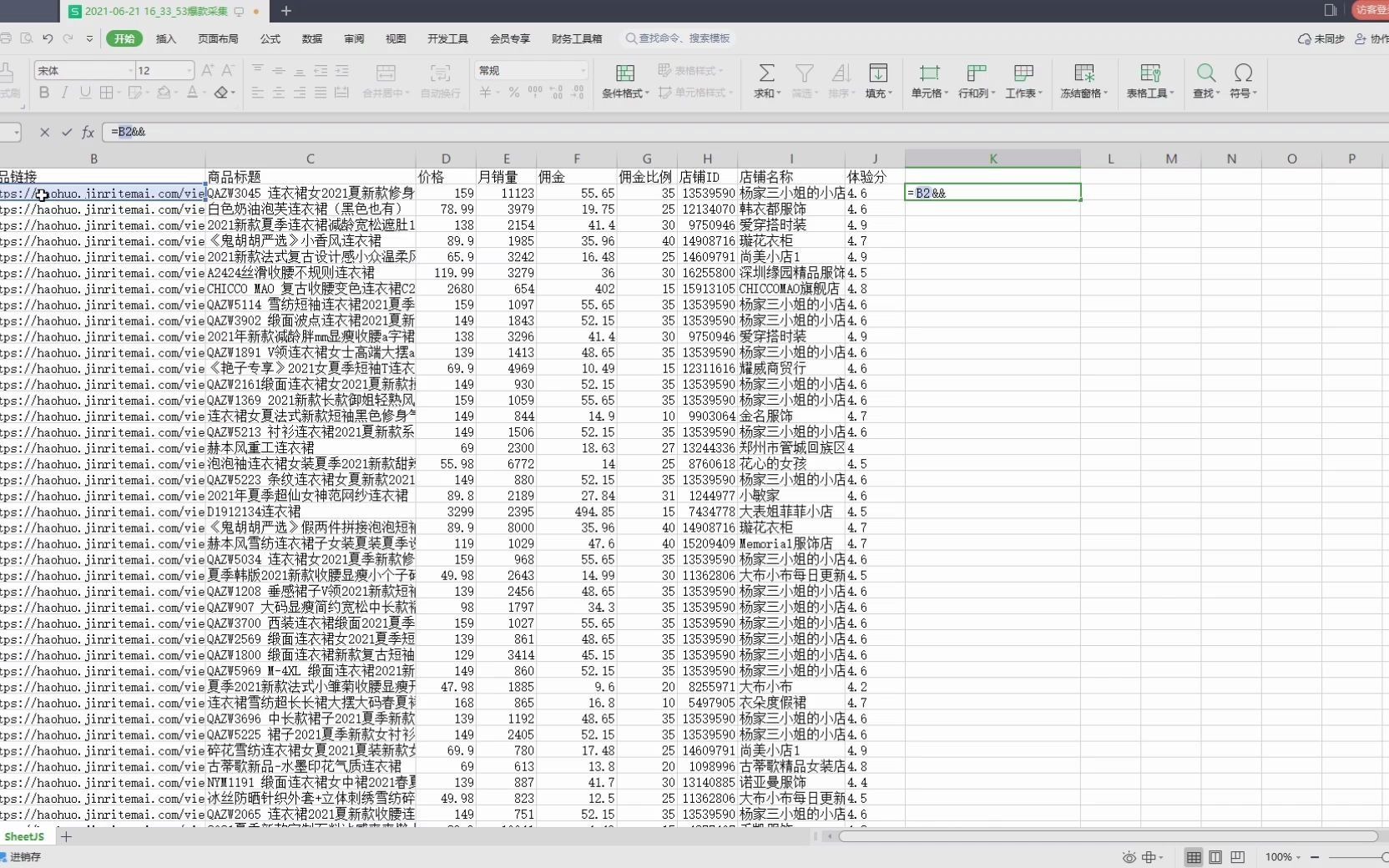
Task: Switch to normal grid view
Action: point(1194,857)
